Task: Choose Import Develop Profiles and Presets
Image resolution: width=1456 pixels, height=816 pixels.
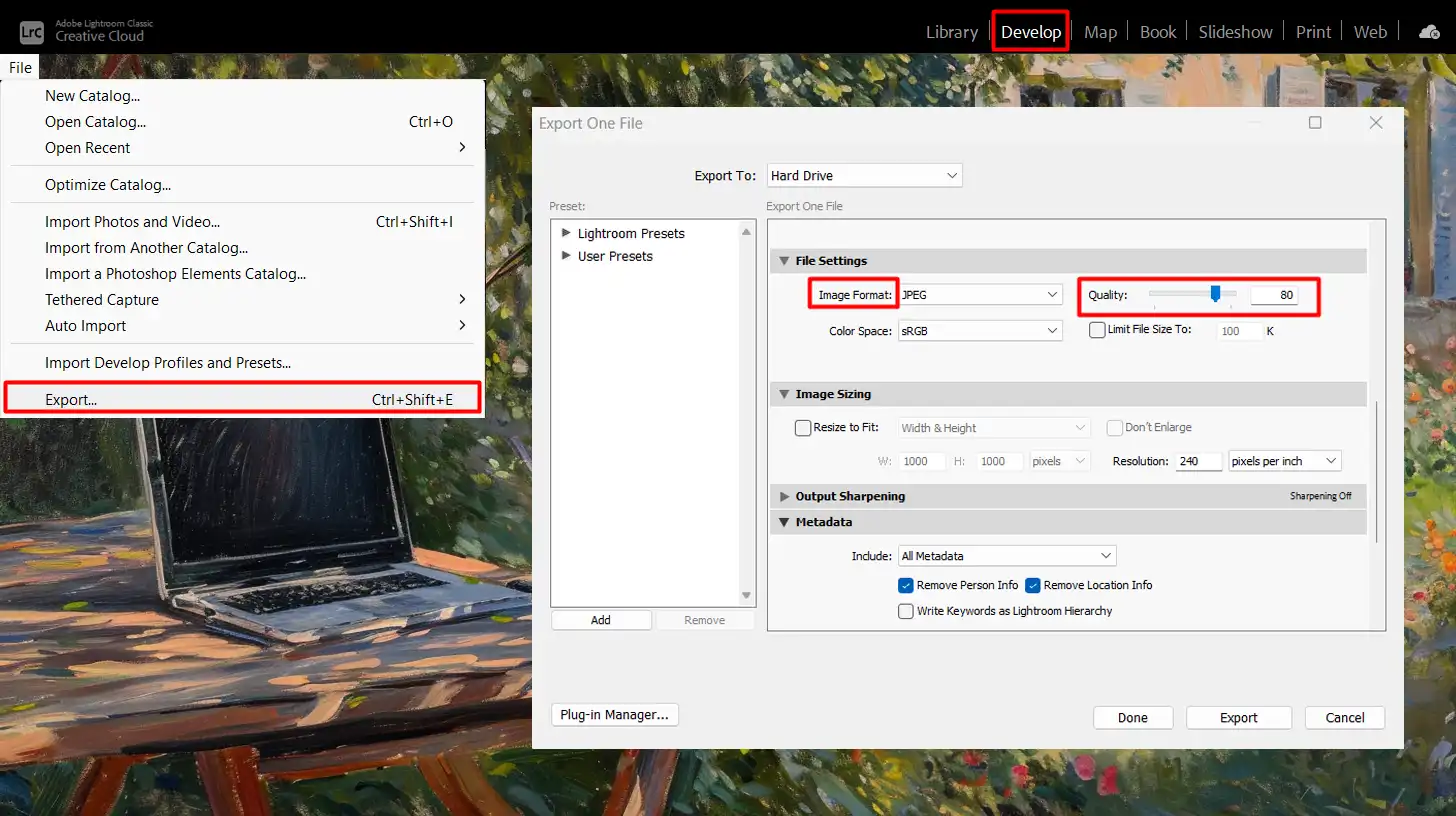Action: point(243,363)
